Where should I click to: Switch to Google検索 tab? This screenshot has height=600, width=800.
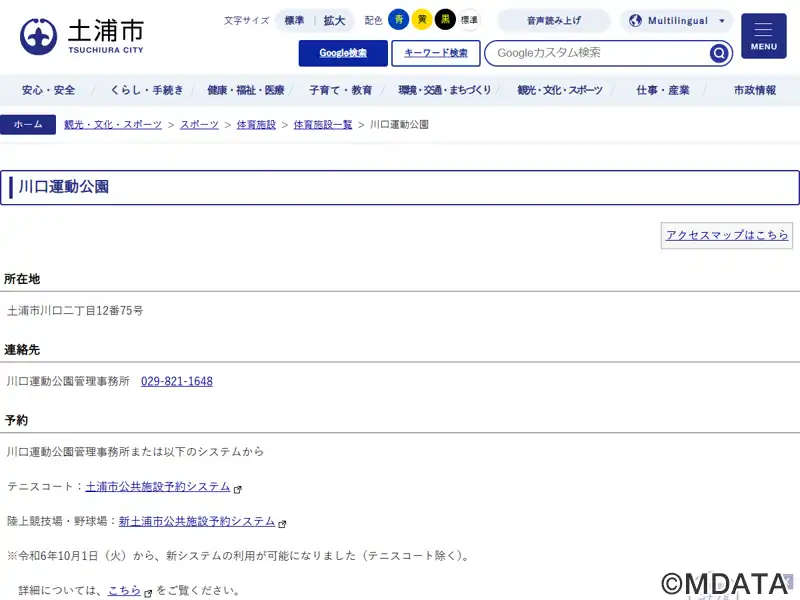[343, 53]
